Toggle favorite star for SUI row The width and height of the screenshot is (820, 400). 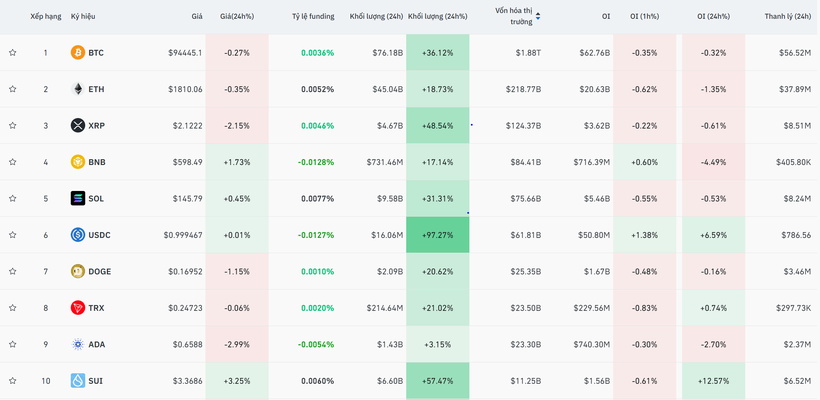tap(13, 381)
